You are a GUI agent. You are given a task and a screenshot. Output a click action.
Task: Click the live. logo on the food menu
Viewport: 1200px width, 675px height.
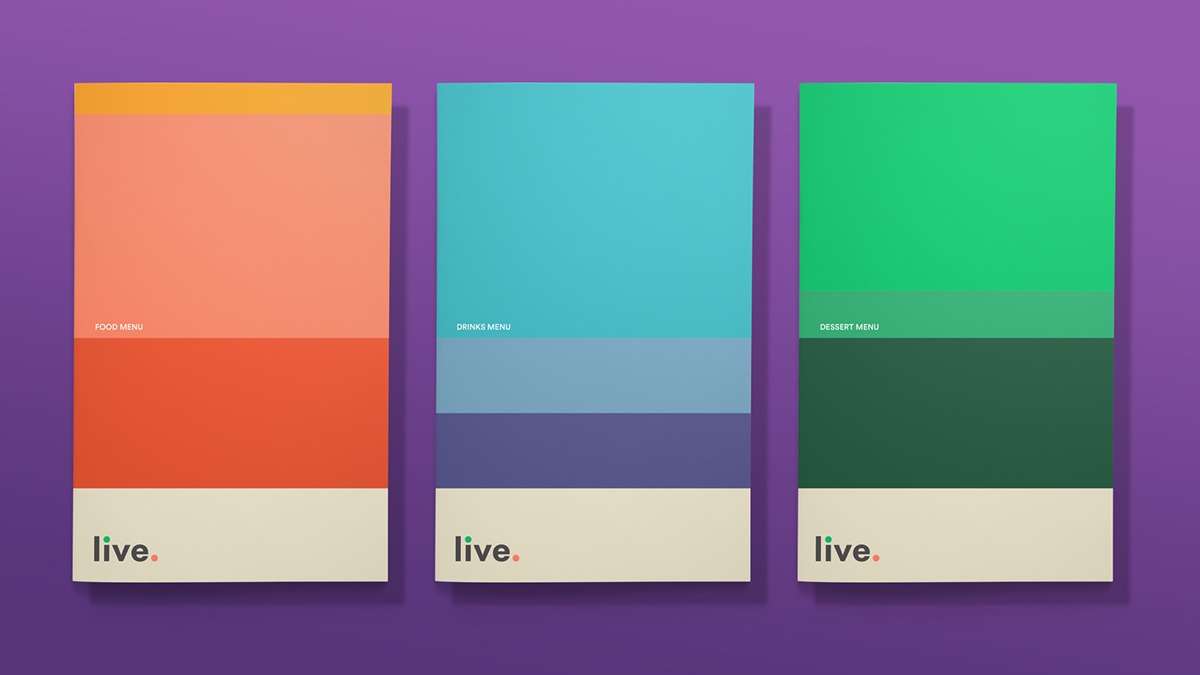click(124, 549)
